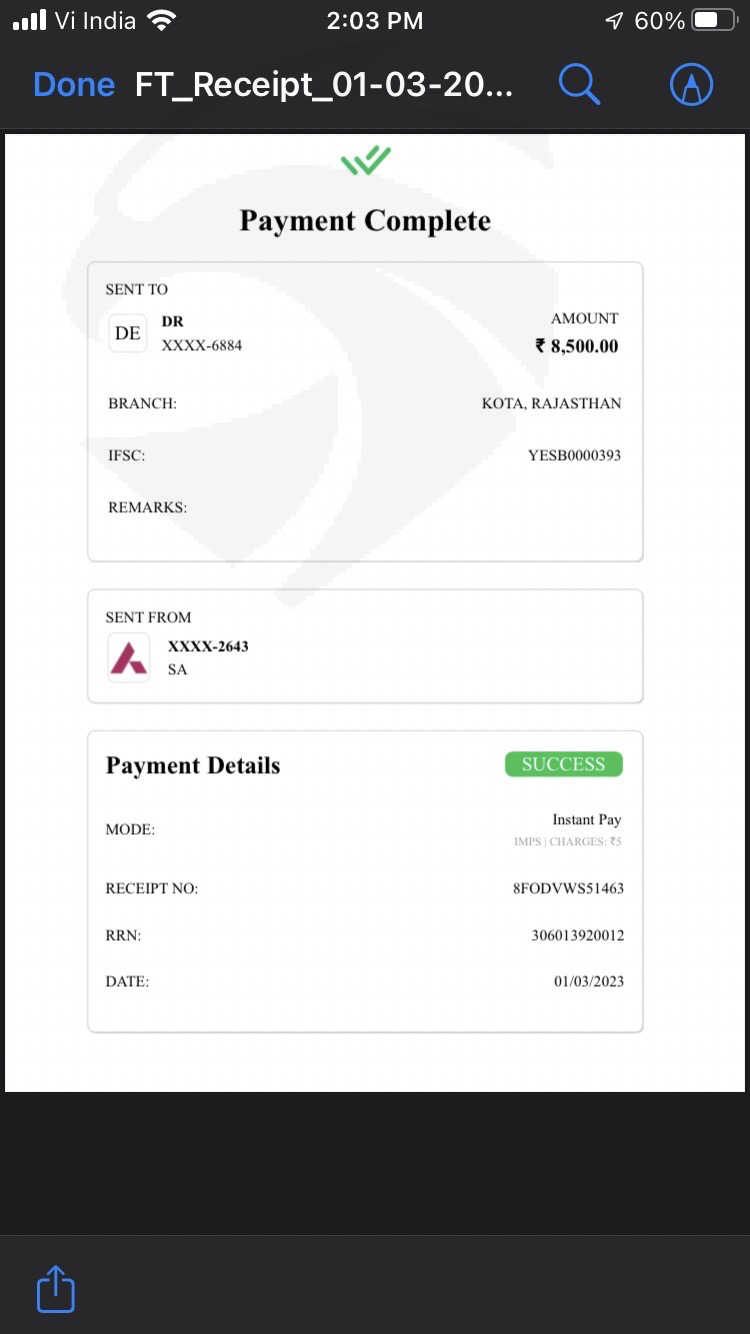The image size is (750, 1334).
Task: Tap the DE recipient avatar
Action: click(128, 333)
